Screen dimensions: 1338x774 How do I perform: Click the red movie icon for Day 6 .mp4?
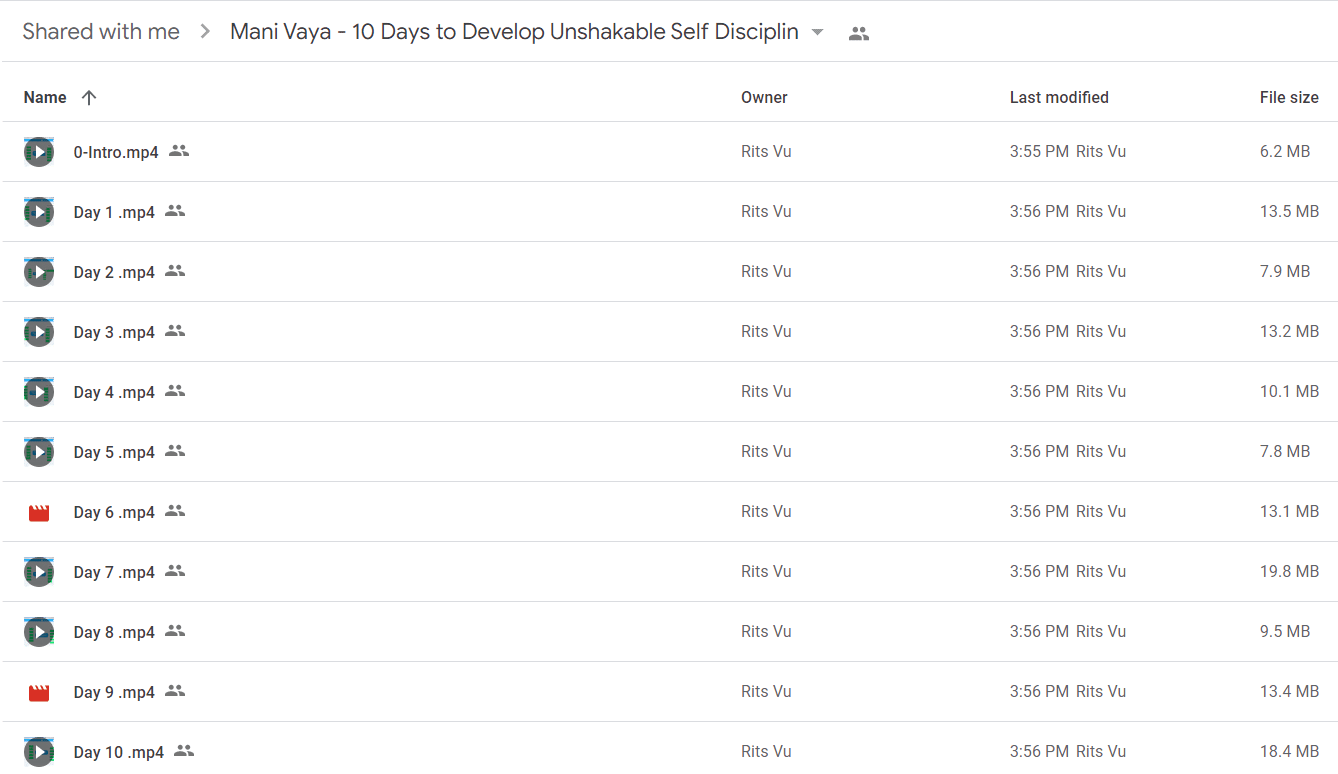pyautogui.click(x=39, y=513)
